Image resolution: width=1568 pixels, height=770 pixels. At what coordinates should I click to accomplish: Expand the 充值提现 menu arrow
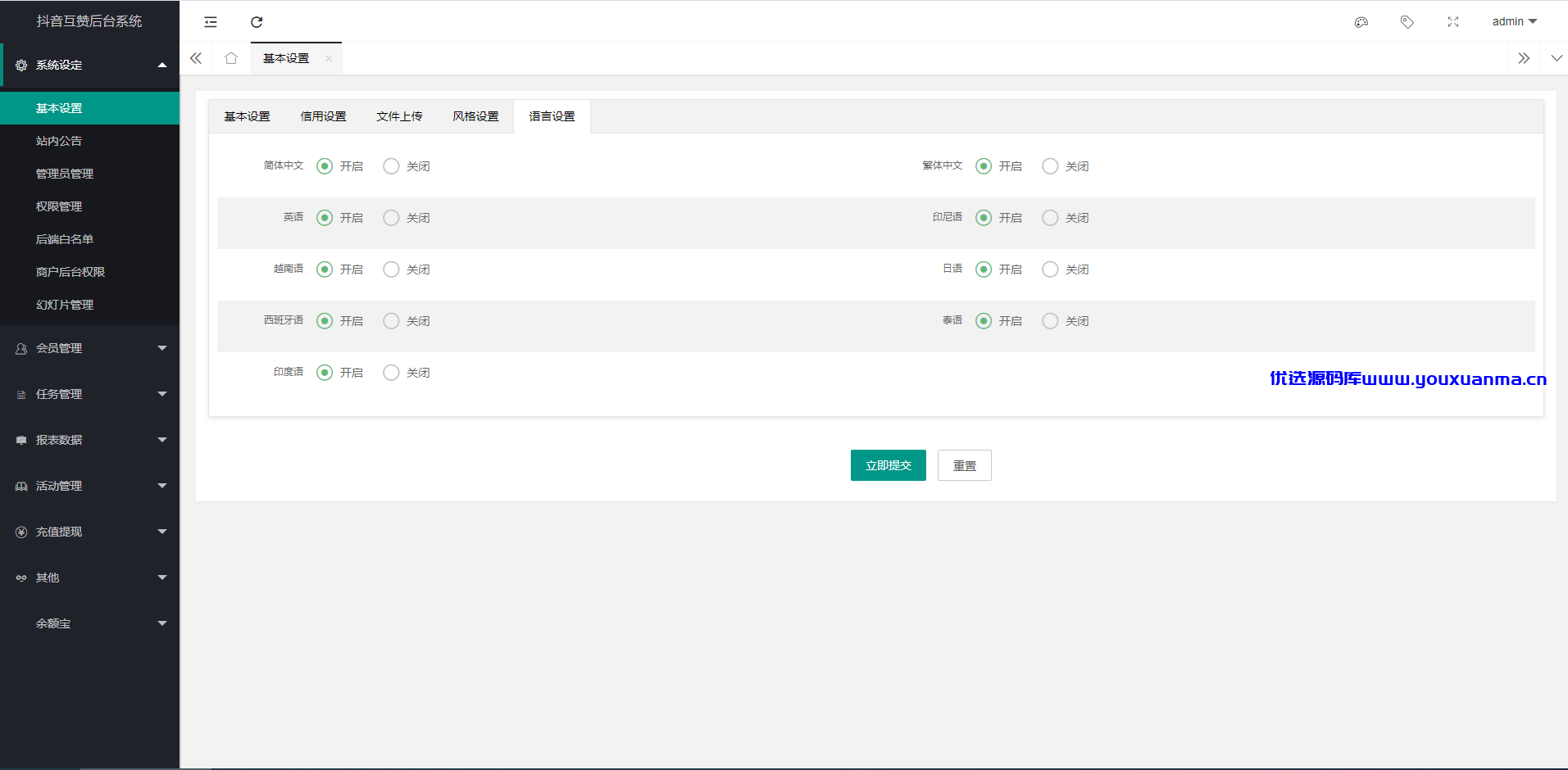(162, 532)
